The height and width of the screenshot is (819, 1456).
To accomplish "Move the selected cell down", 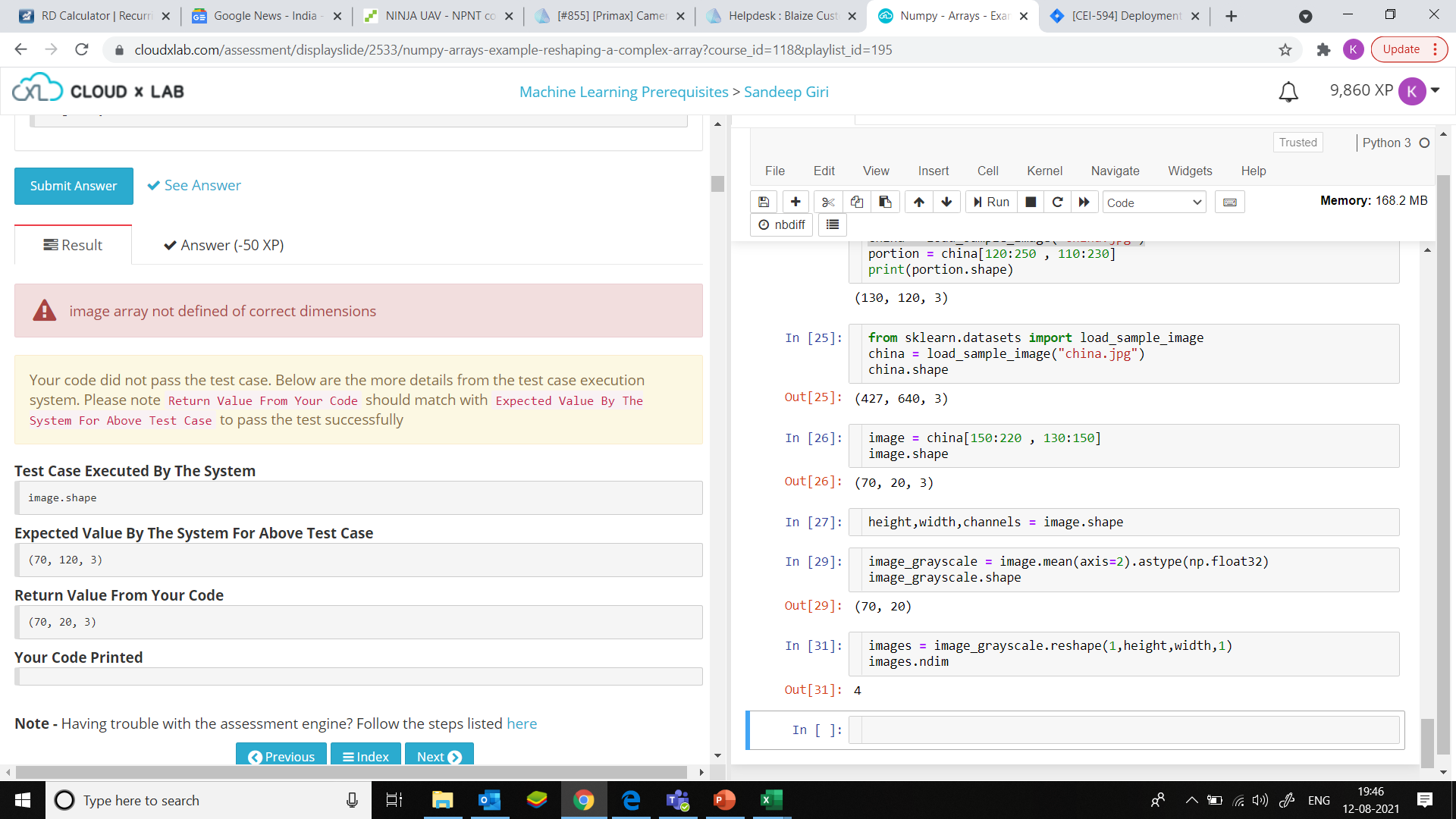I will click(x=947, y=202).
